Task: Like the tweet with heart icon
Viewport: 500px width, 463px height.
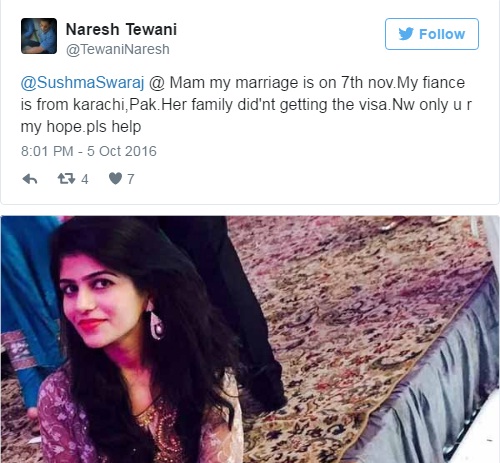Action: pos(115,179)
